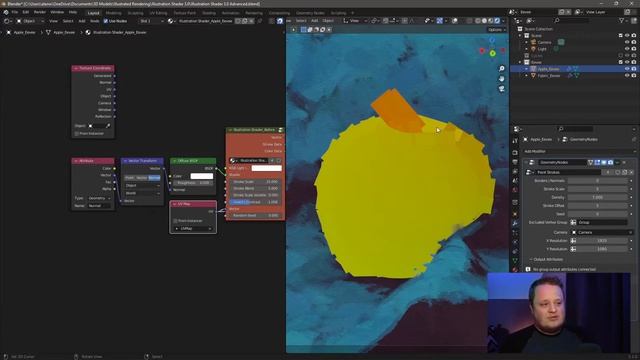Toggle GeometryNodes modifier render visibility icon
Viewport: 640px width, 360px height.
pyautogui.click(x=611, y=162)
